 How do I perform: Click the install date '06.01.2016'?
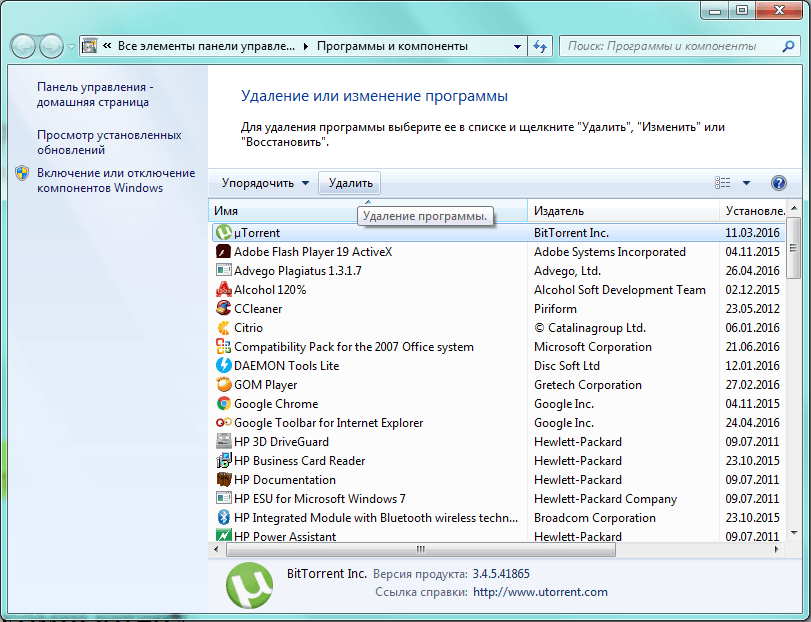pyautogui.click(x=752, y=328)
